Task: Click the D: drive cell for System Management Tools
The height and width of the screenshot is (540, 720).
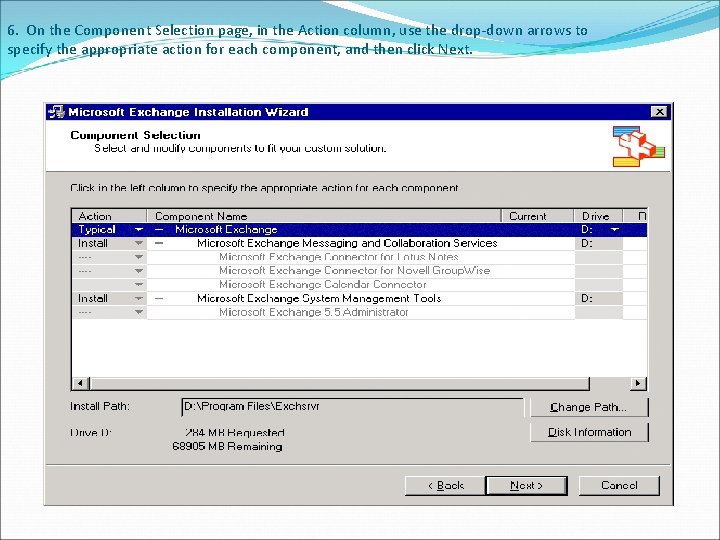Action: [598, 298]
